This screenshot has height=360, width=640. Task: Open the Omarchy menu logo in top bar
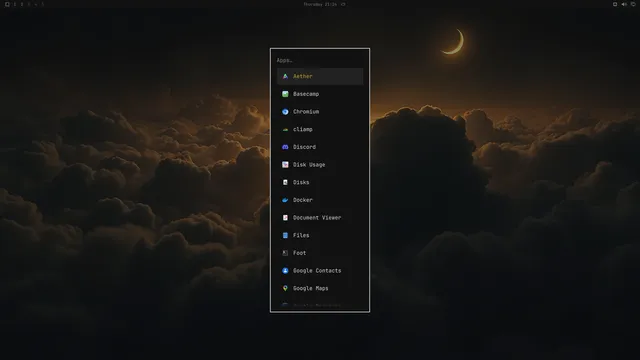tap(7, 4)
